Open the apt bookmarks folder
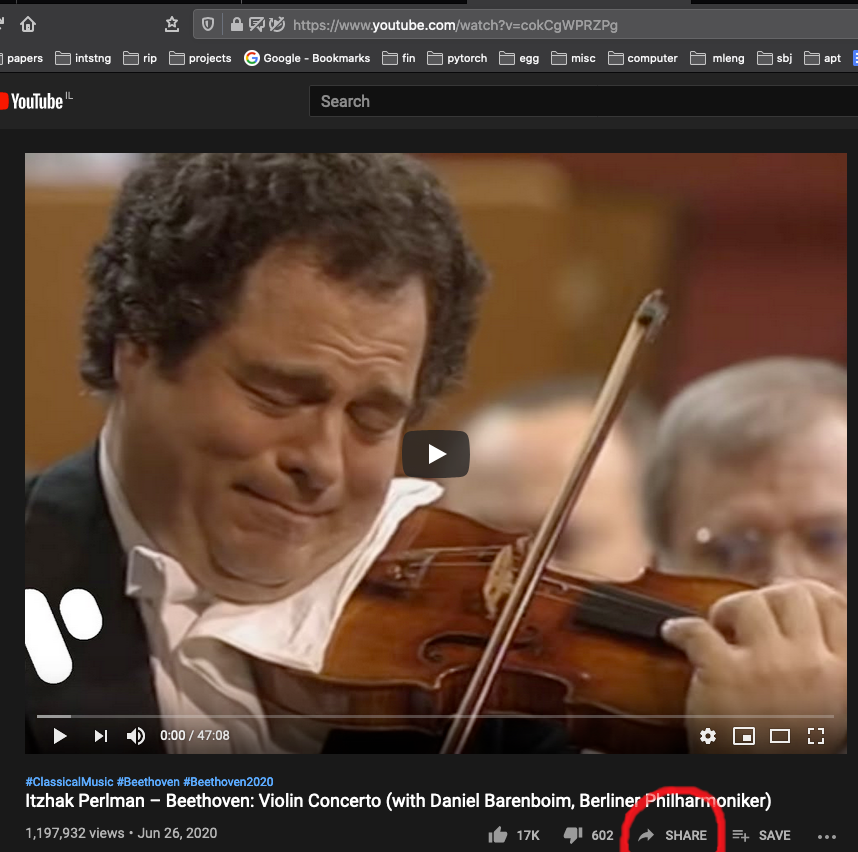 [822, 58]
